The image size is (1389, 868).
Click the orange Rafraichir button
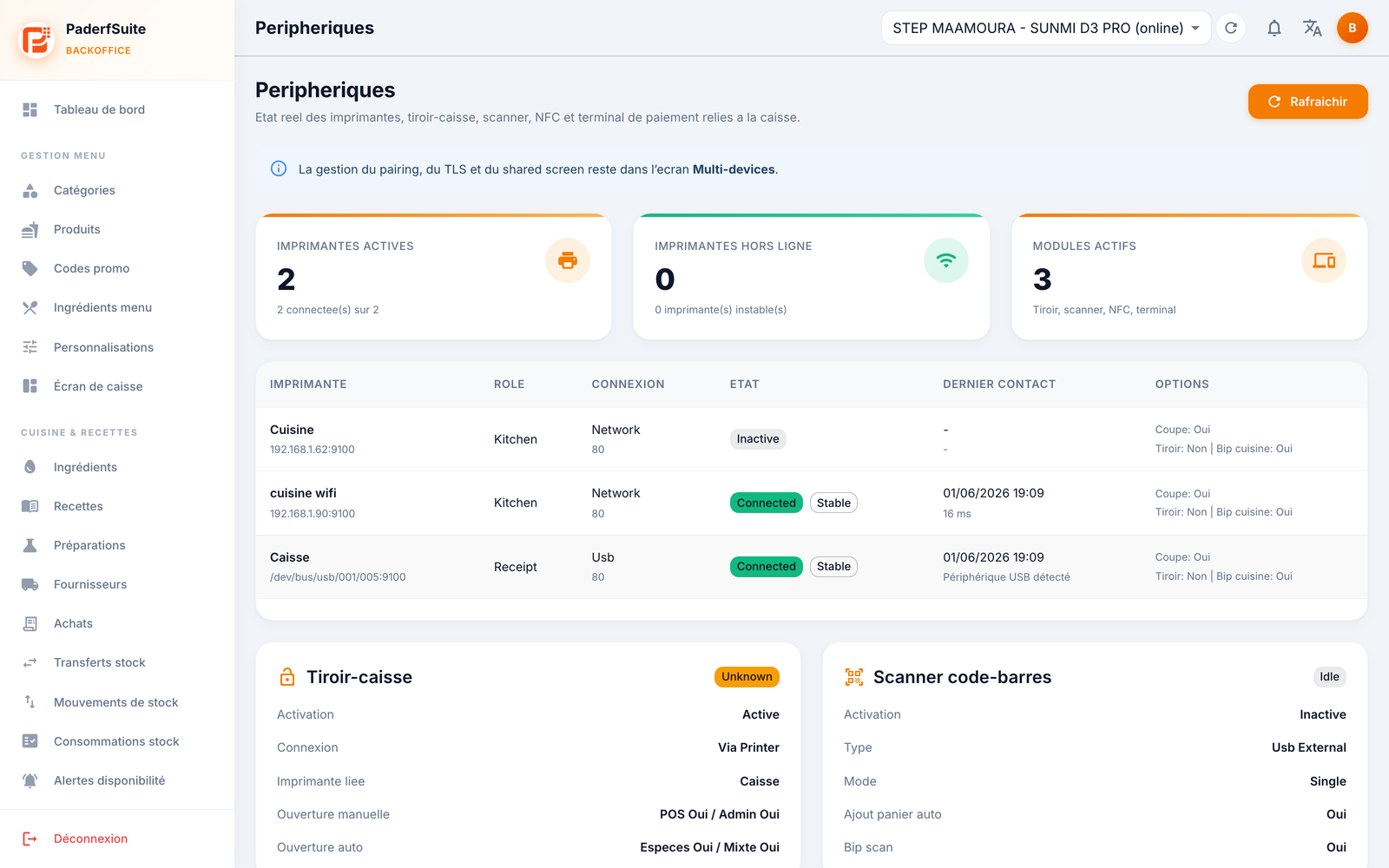tap(1307, 102)
